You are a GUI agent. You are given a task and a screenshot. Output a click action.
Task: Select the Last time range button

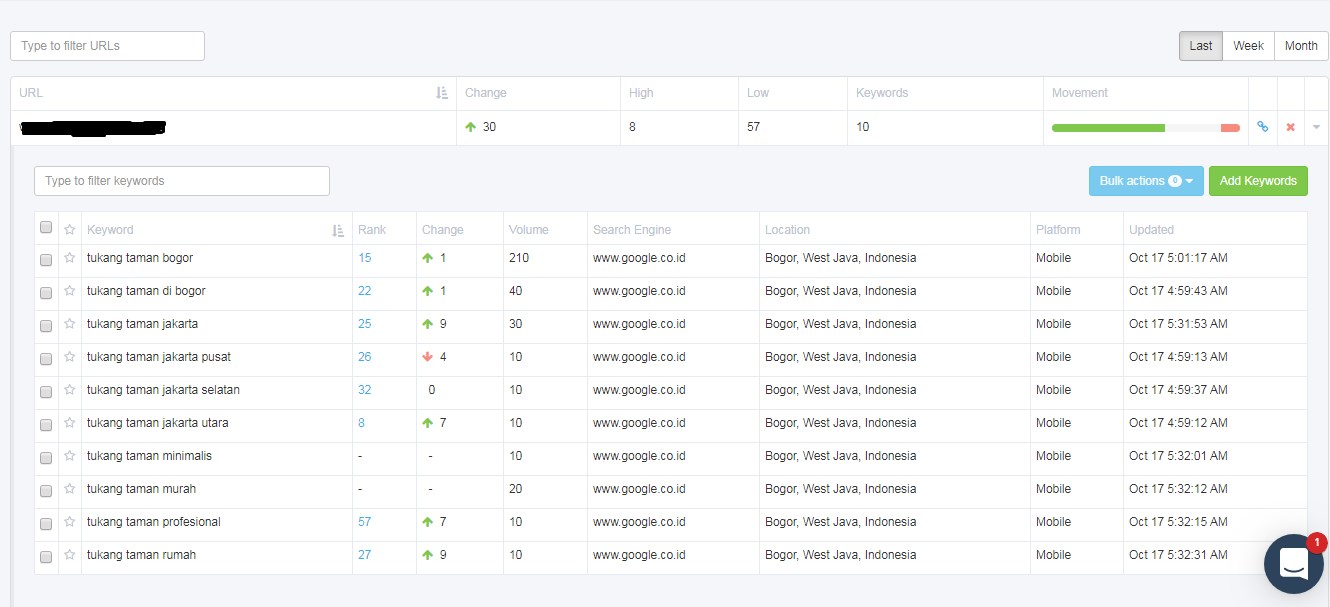pyautogui.click(x=1200, y=46)
